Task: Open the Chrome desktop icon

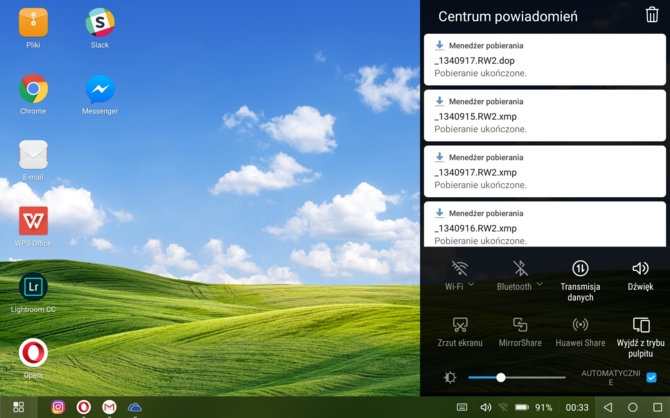Action: pos(33,89)
